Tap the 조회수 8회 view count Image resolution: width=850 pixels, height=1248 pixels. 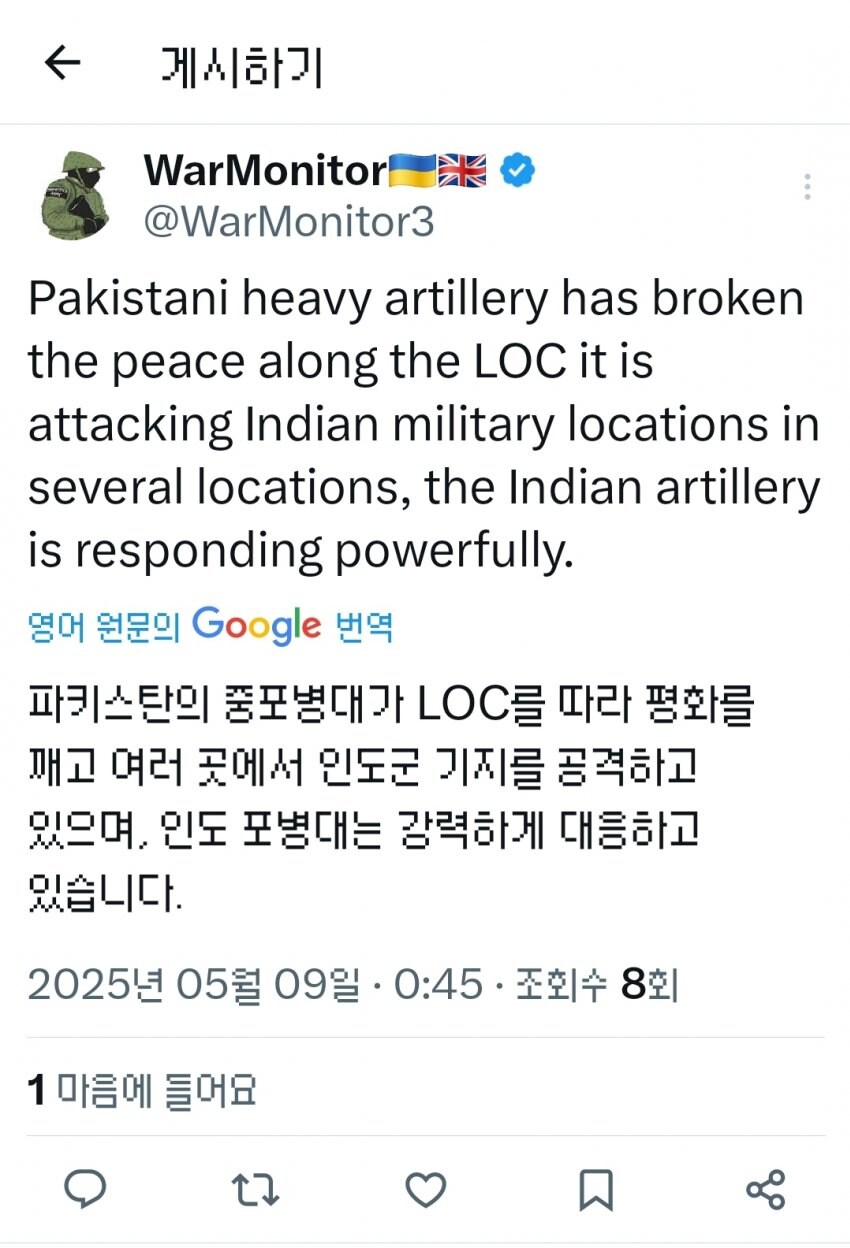point(597,986)
